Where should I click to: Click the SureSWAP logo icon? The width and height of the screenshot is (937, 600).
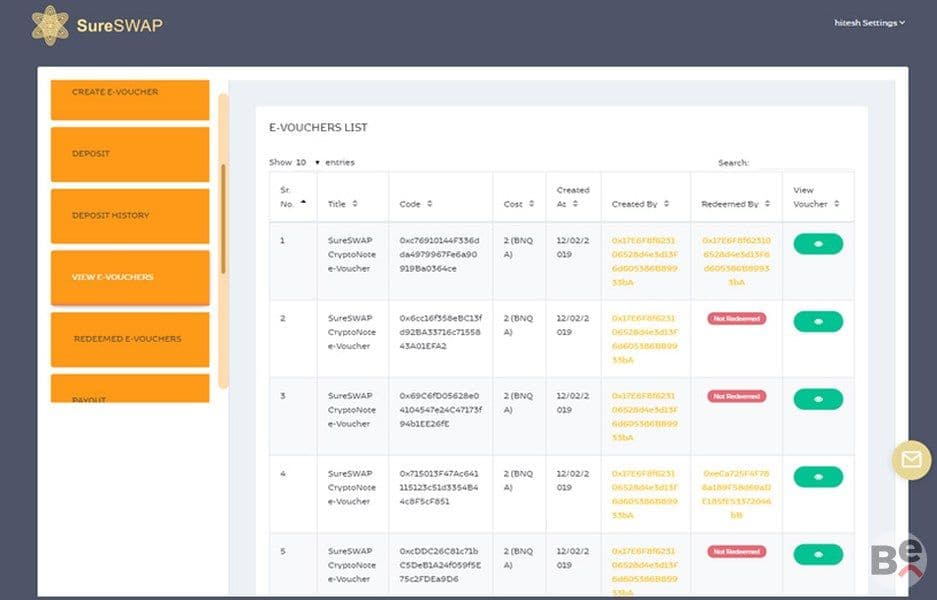[50, 25]
